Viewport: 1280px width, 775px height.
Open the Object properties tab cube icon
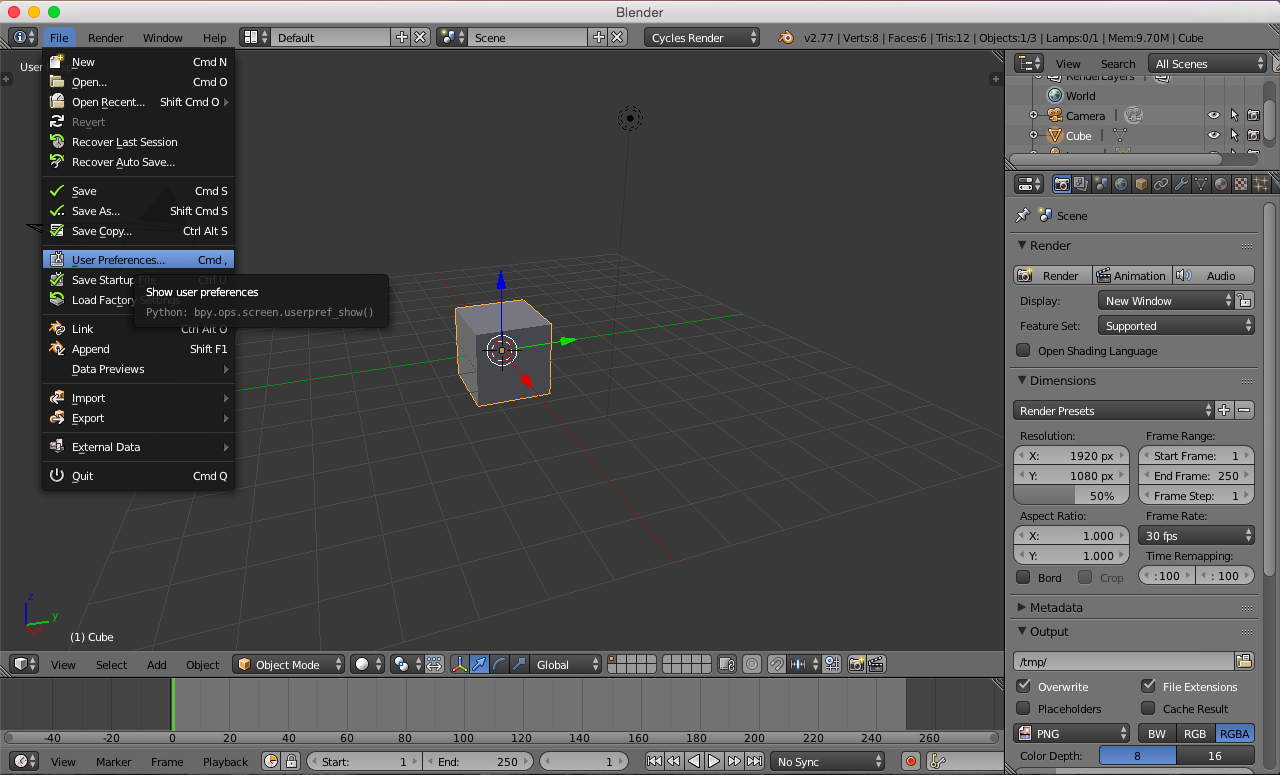tap(1141, 184)
